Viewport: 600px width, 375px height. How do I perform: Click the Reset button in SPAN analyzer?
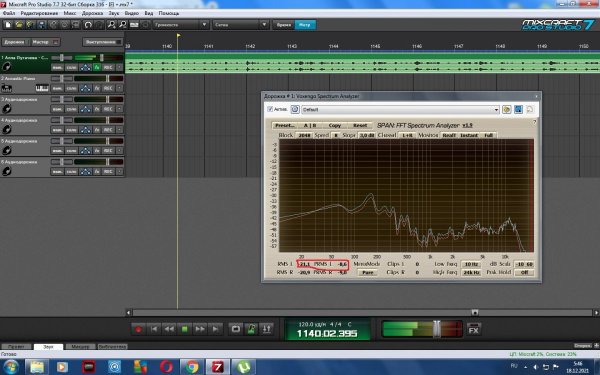(x=360, y=126)
